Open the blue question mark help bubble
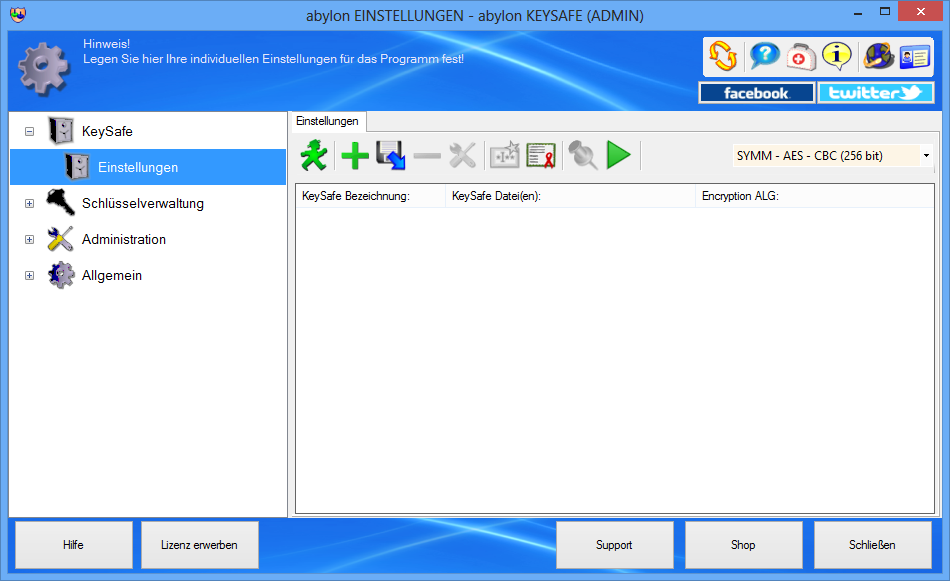Image resolution: width=950 pixels, height=581 pixels. (765, 56)
